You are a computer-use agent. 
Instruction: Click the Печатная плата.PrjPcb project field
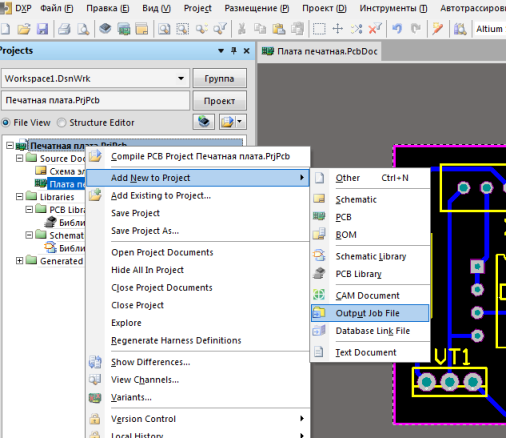point(95,100)
